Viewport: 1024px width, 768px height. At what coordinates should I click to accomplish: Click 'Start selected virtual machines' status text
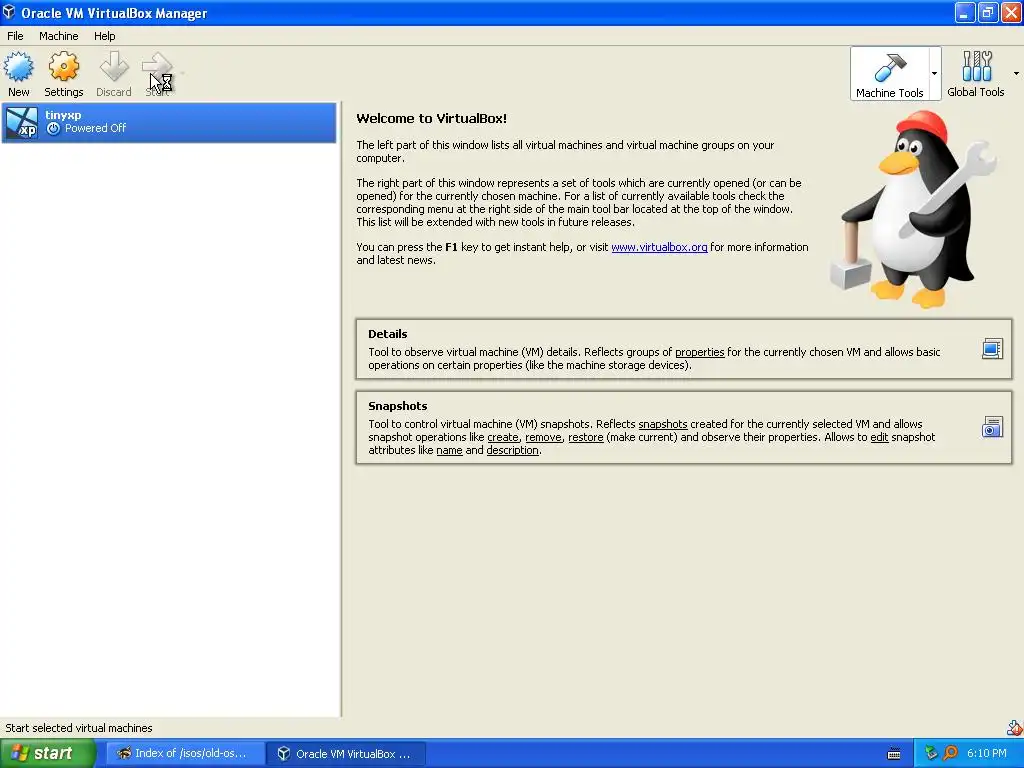[79, 728]
